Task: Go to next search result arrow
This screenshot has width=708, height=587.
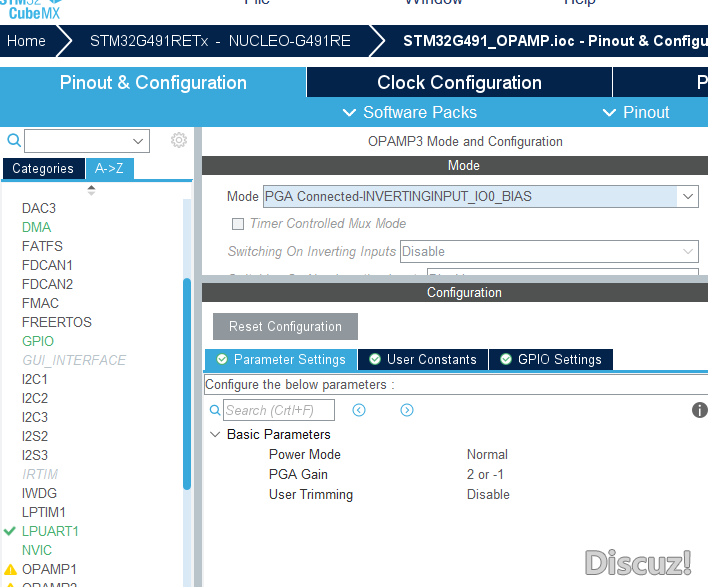Action: point(407,410)
